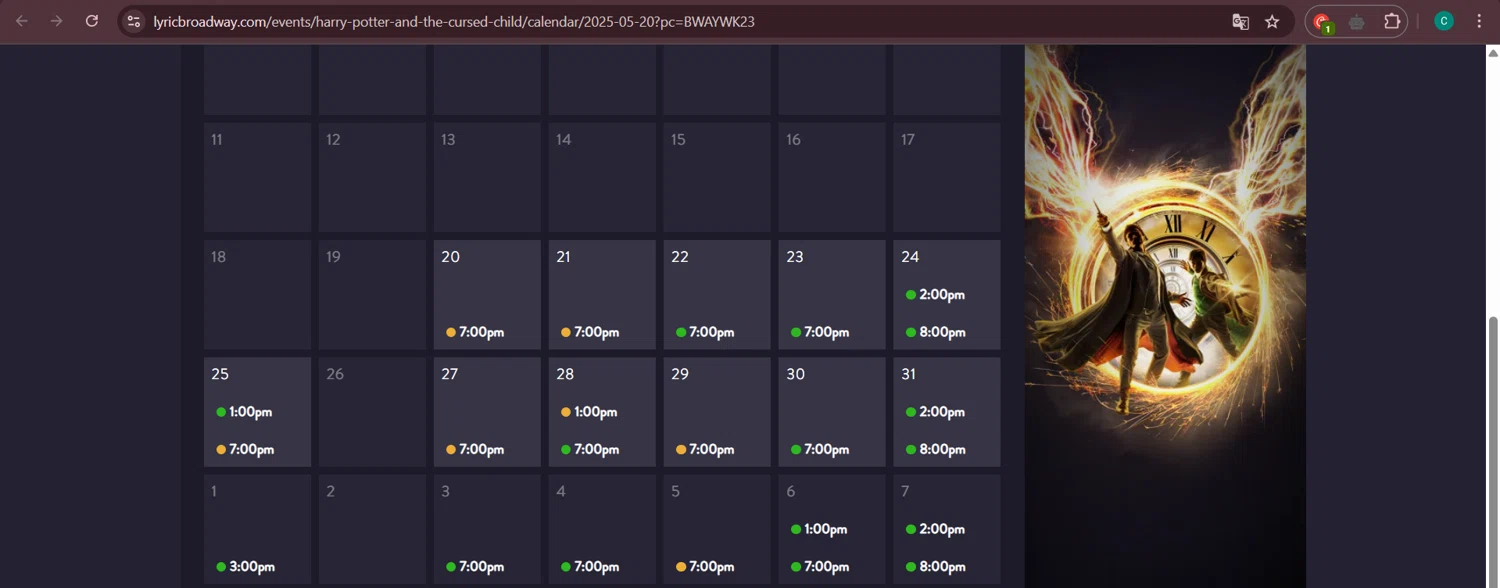Select 7:00pm show on June 3

pos(475,567)
